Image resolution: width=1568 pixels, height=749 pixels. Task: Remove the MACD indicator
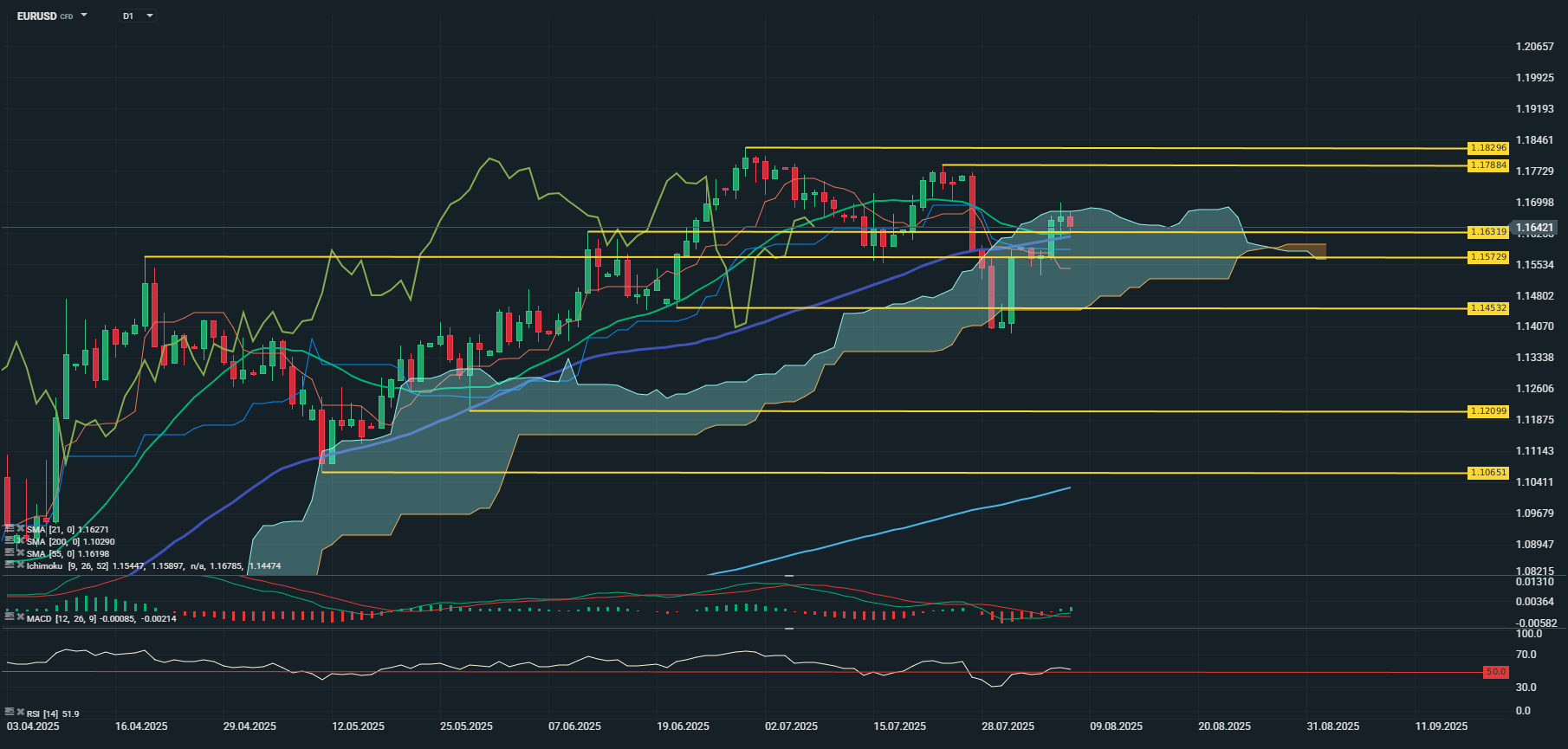20,617
